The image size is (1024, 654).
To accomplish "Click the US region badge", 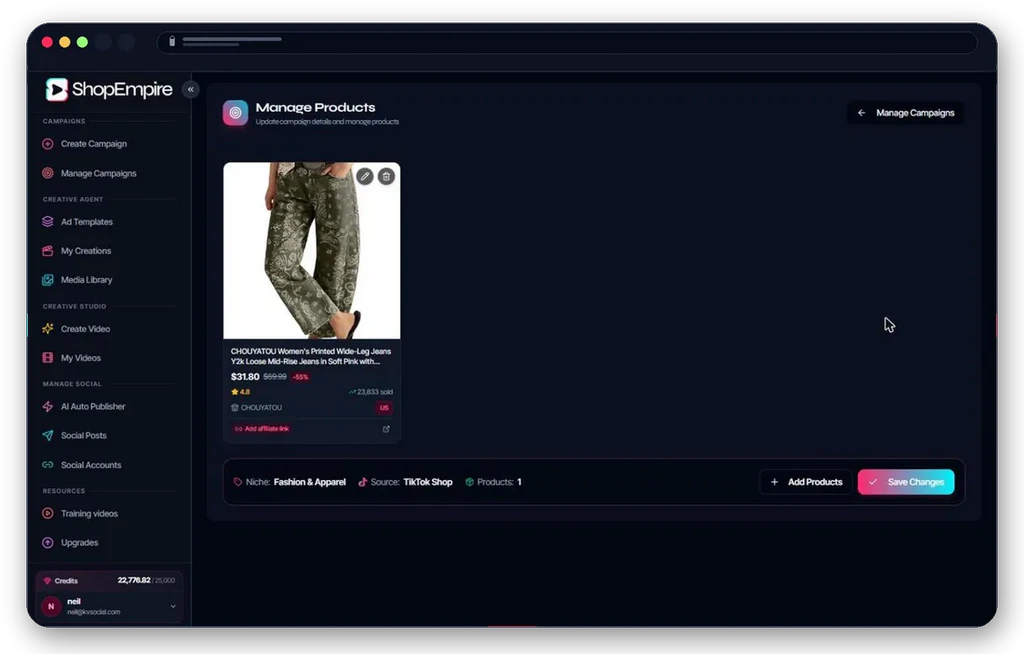I will [x=384, y=408].
